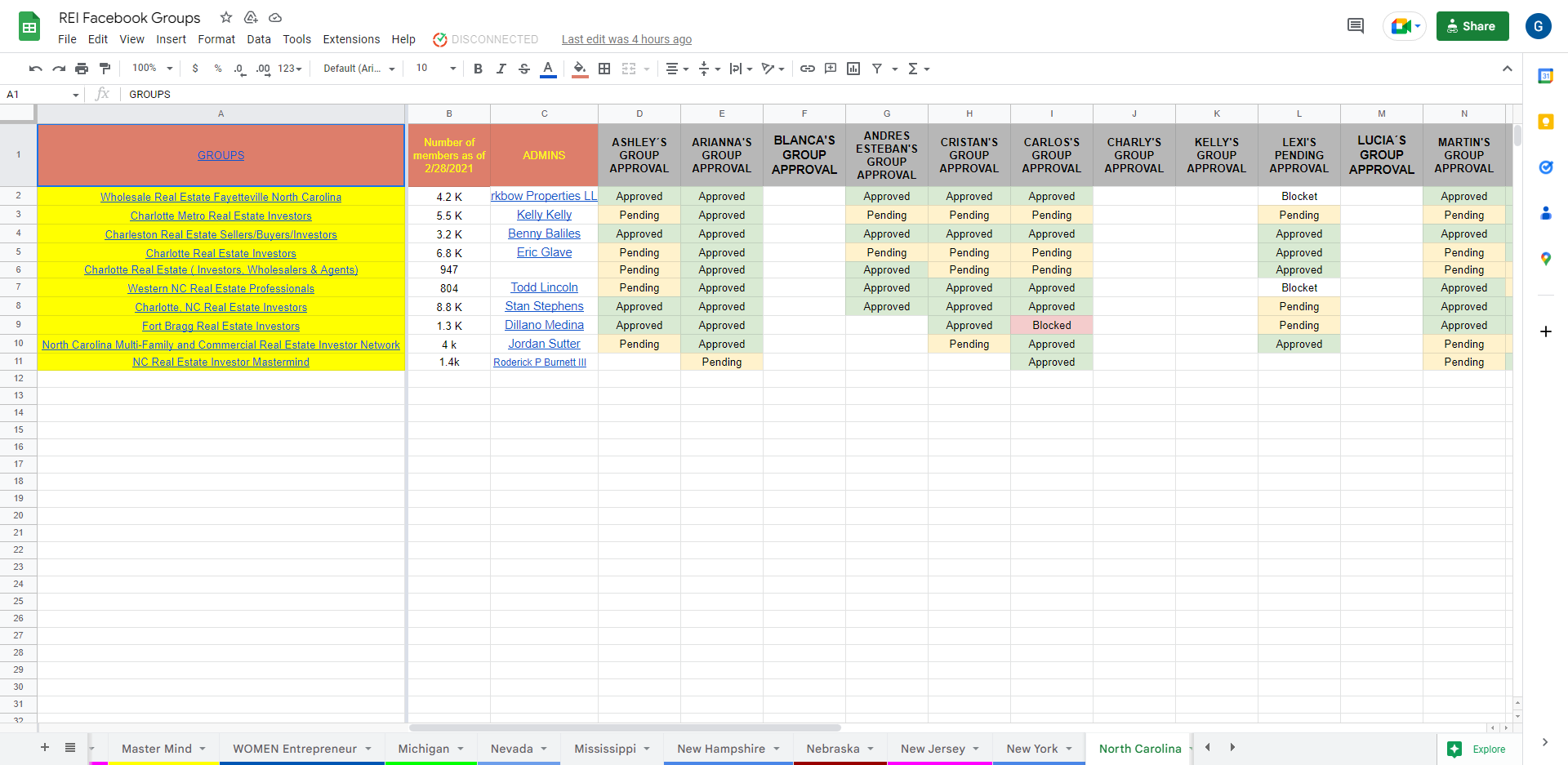The height and width of the screenshot is (765, 1568).
Task: Open Google Maps side panel
Action: [1545, 259]
